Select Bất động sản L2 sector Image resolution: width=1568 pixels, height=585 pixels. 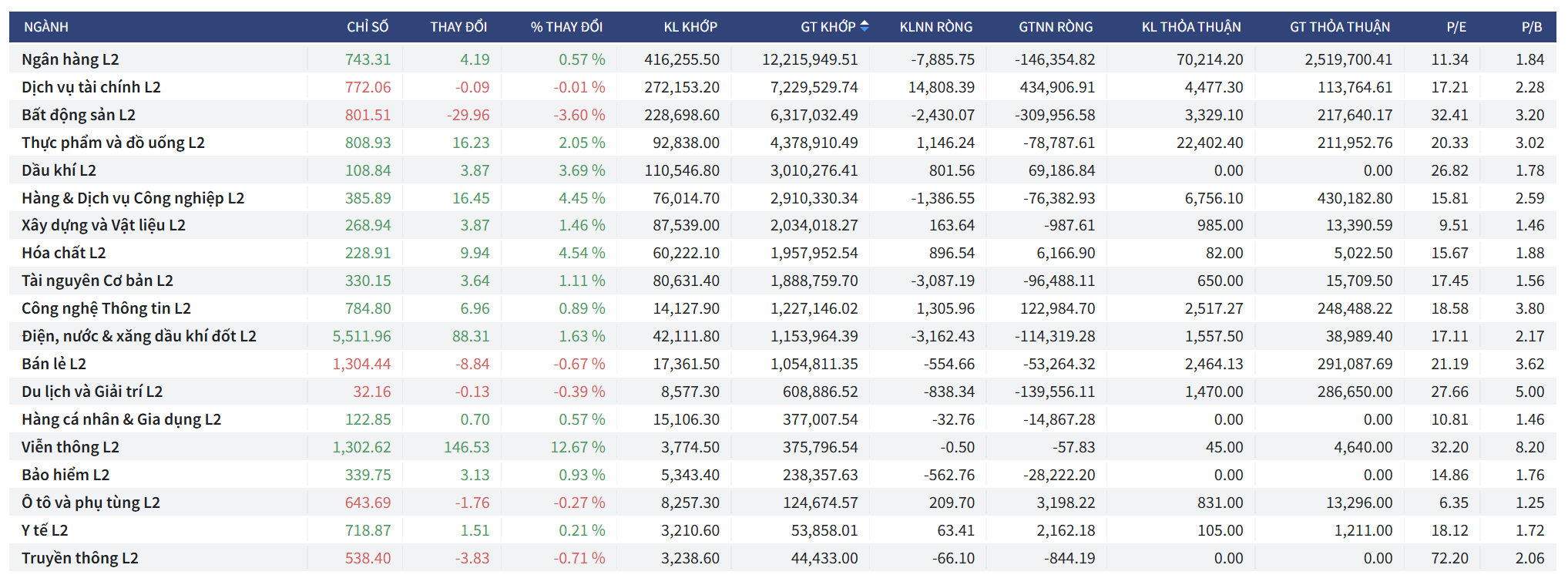point(79,115)
